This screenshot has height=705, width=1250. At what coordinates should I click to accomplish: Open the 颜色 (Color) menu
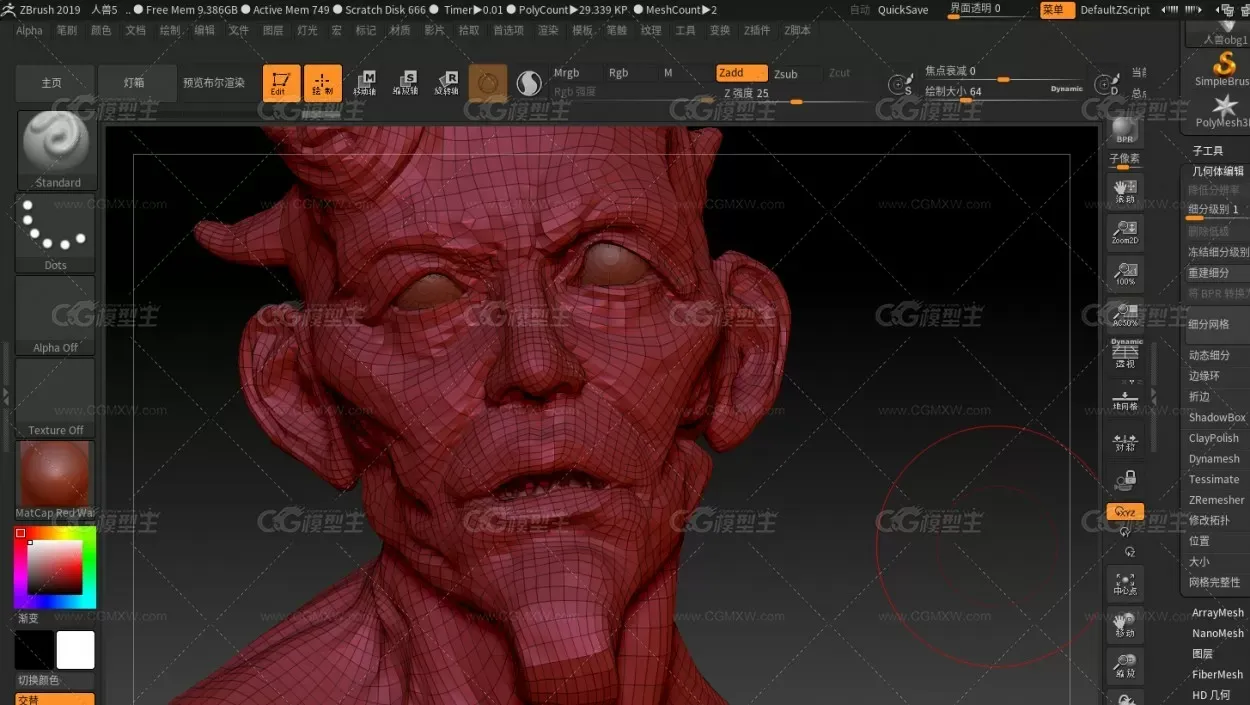(101, 31)
